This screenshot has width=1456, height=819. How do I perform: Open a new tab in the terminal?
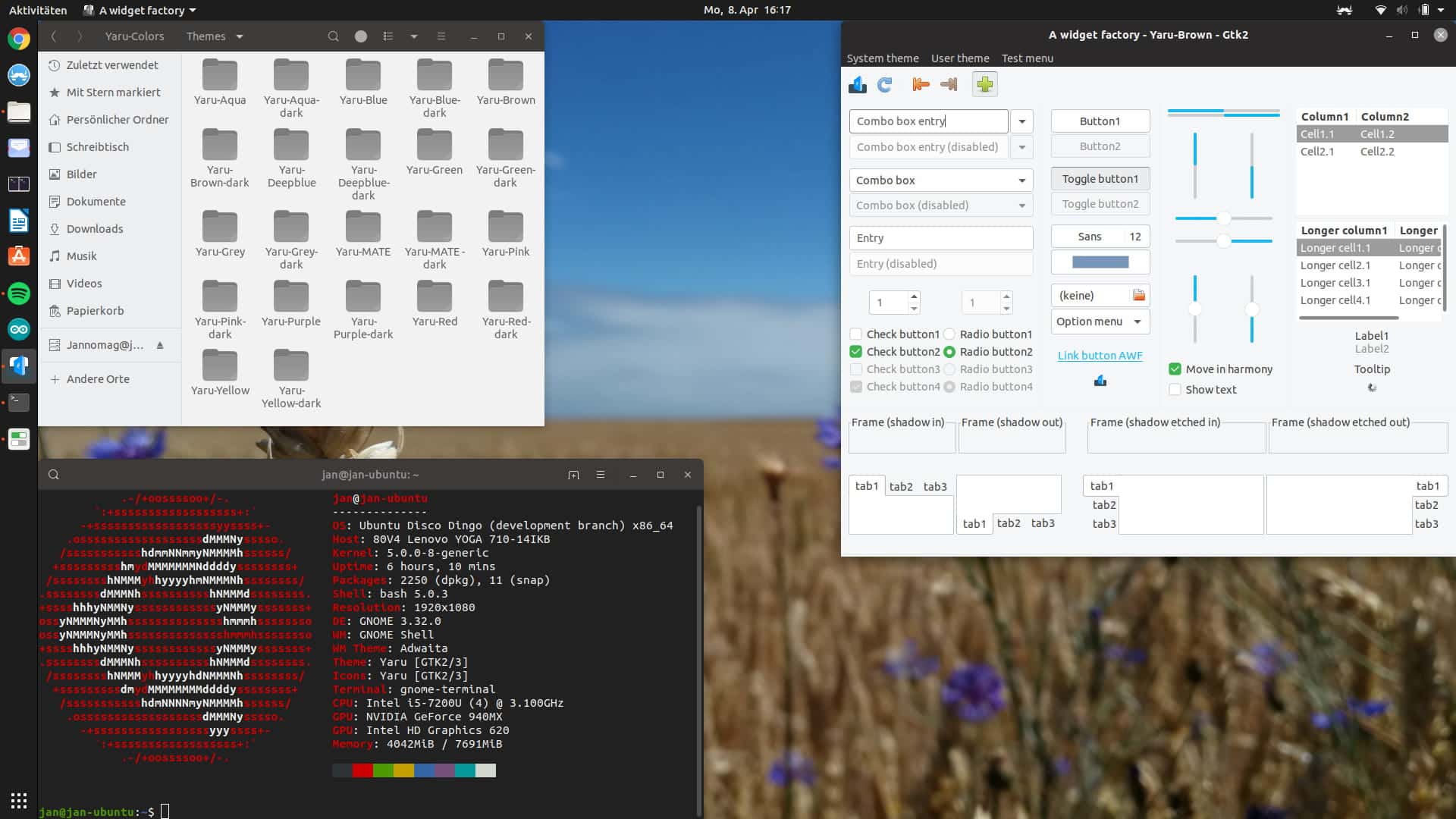(573, 475)
